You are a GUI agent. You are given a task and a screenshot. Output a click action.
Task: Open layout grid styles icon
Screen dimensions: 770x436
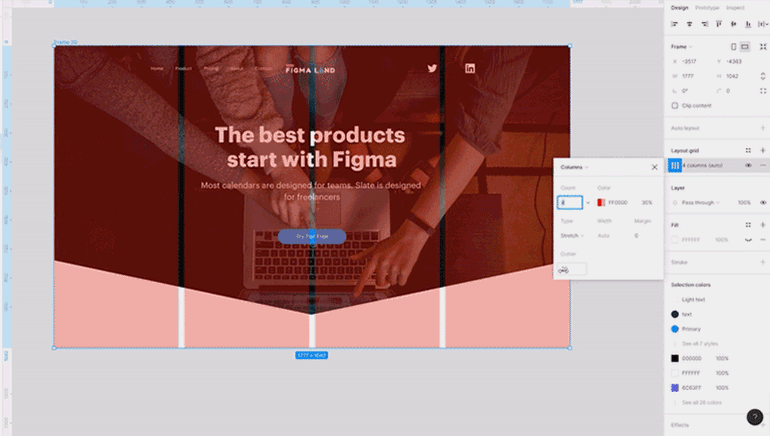748,150
